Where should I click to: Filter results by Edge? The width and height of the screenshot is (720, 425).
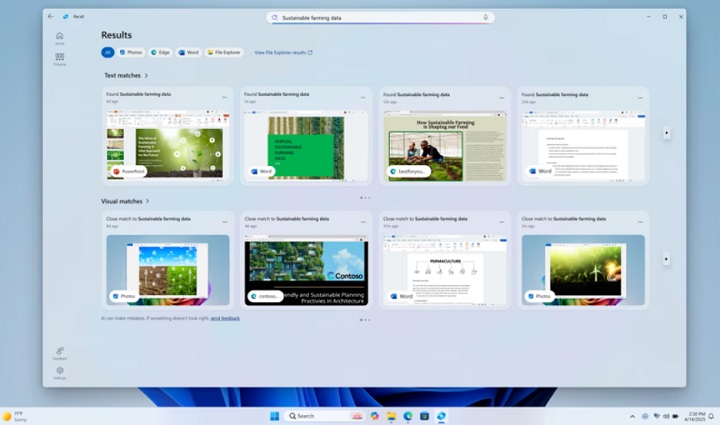pyautogui.click(x=160, y=52)
